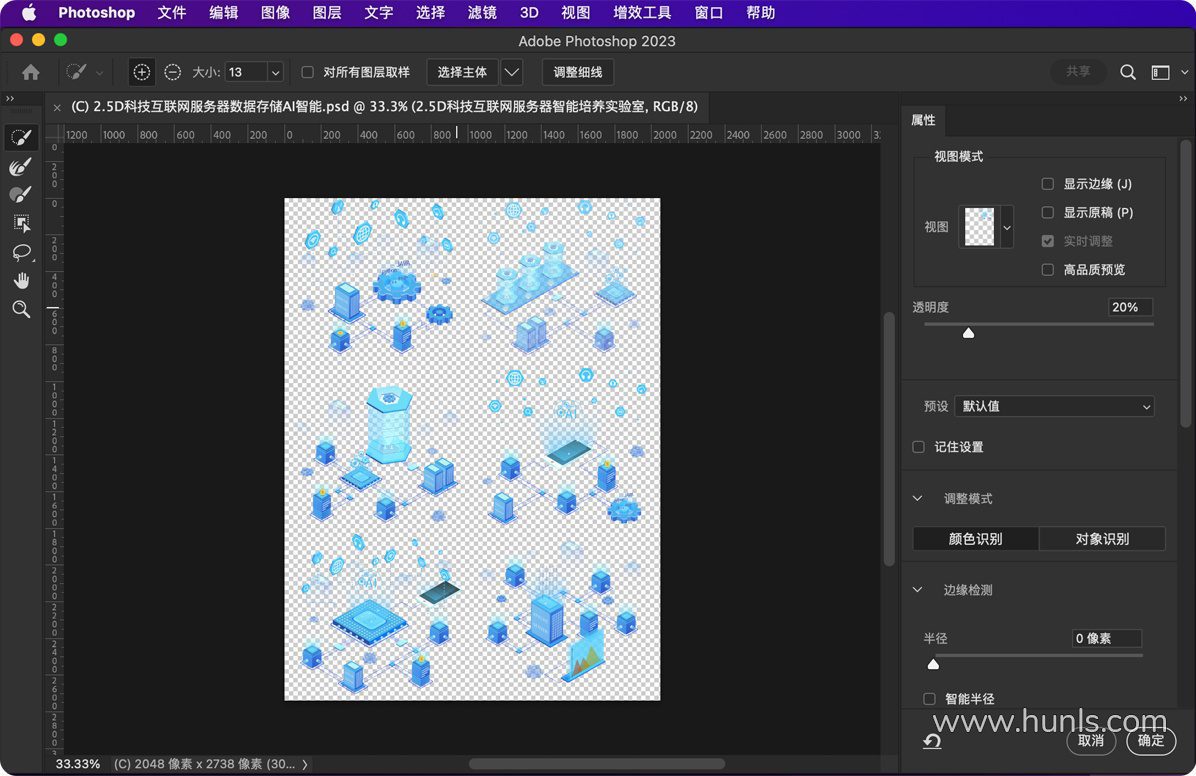
Task: Open the 视图 mode thumbnail dropdown
Action: click(x=1006, y=228)
